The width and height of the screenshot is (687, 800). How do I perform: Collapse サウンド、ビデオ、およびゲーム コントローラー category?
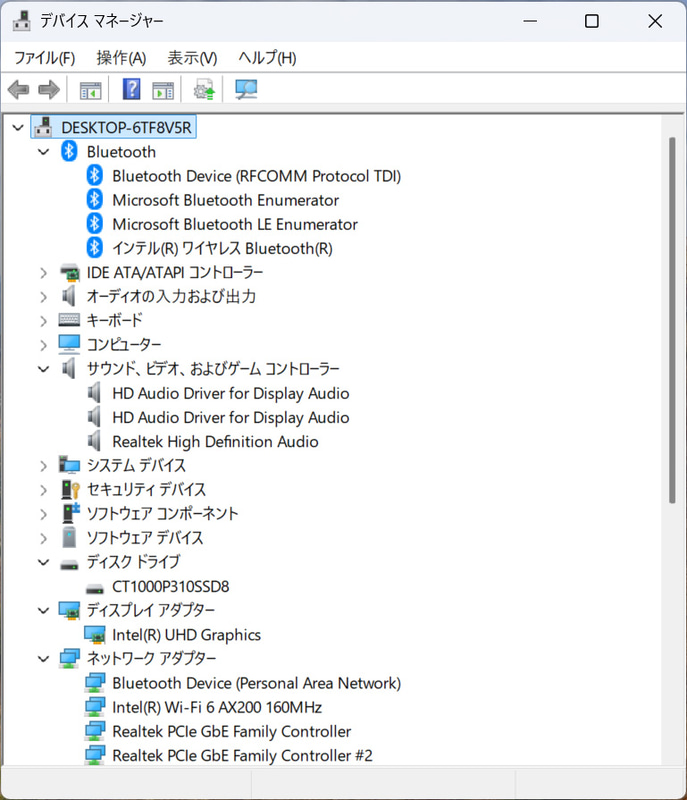tap(44, 369)
